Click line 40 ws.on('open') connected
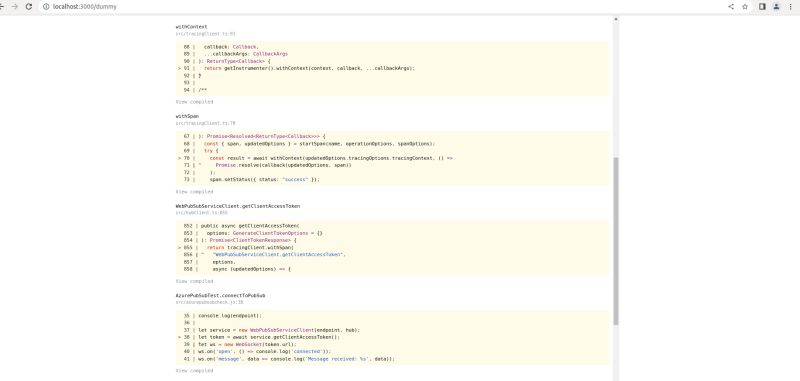The image size is (800, 381). 265,351
